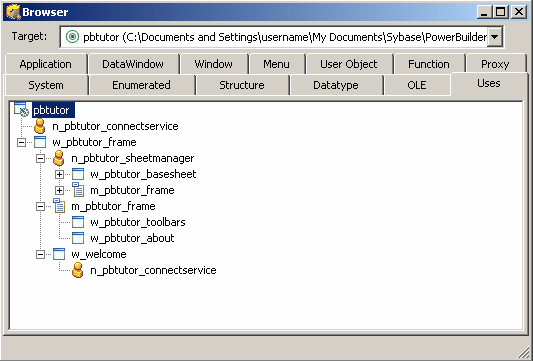Collapse the w_pbtutor_frame node

21,142
